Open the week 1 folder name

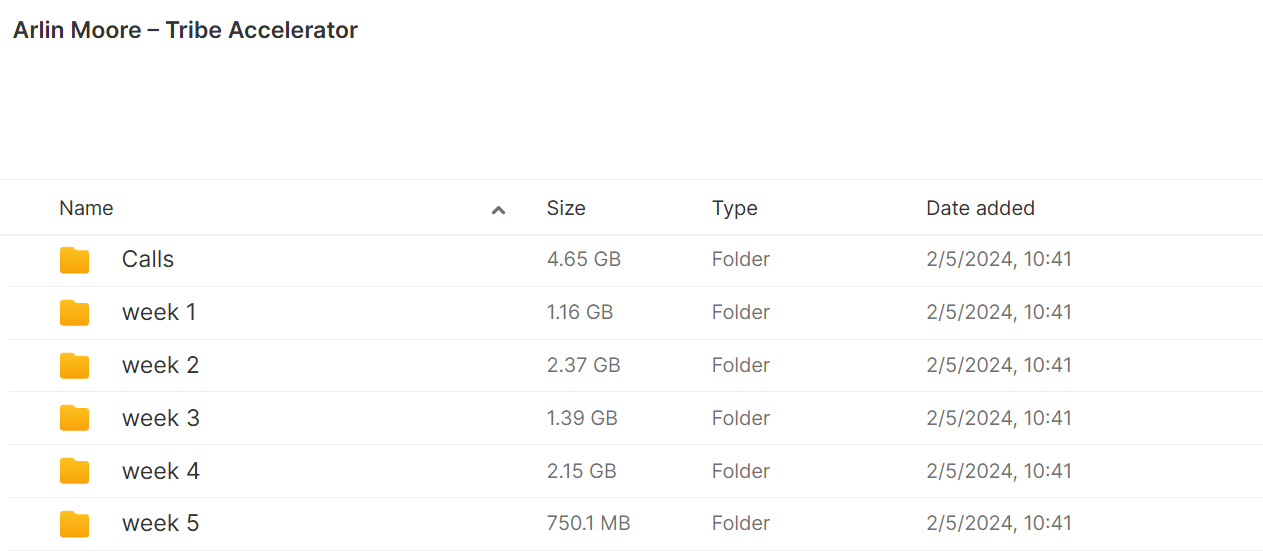click(159, 312)
